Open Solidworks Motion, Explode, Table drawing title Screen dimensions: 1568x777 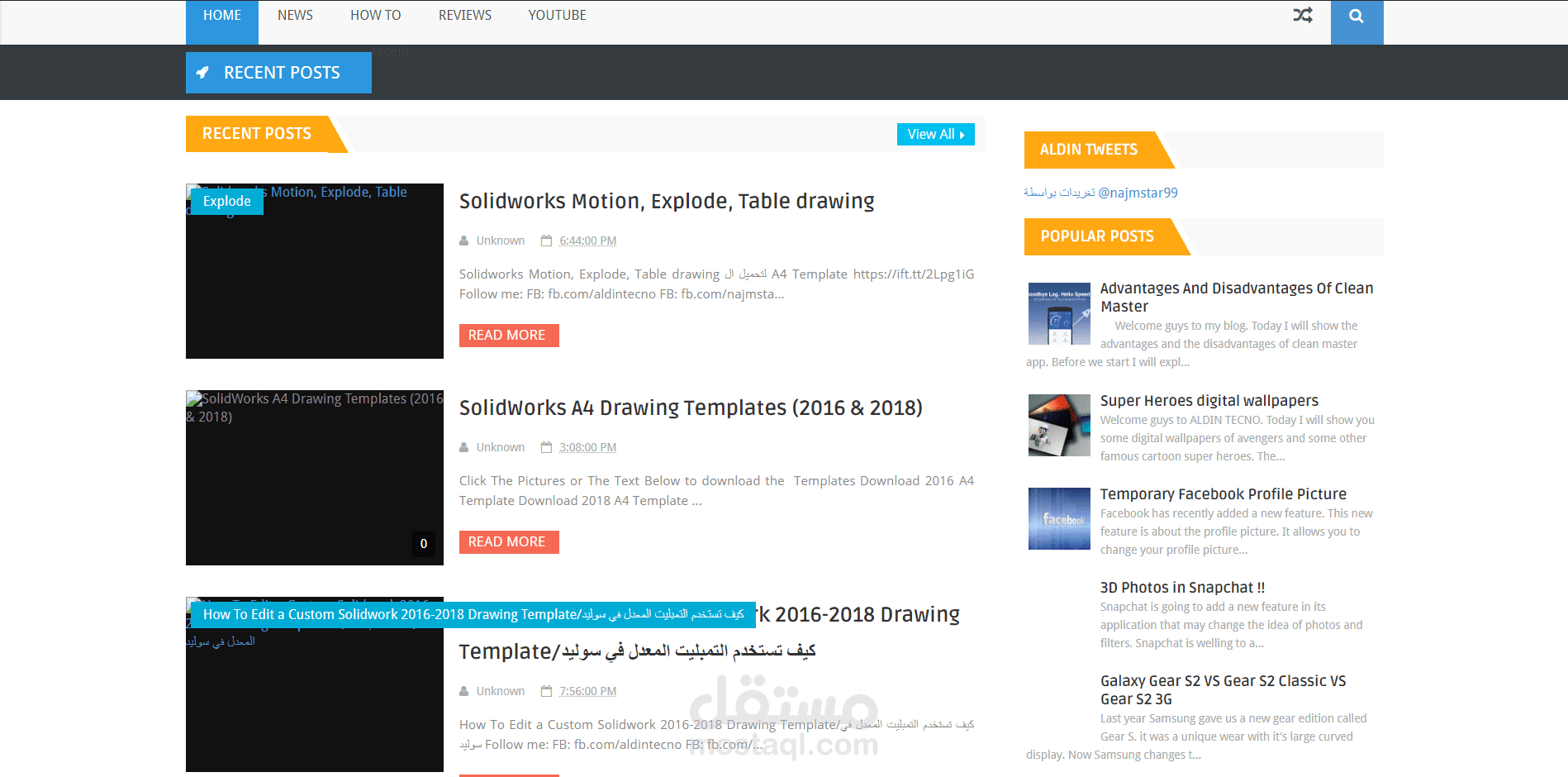(667, 202)
